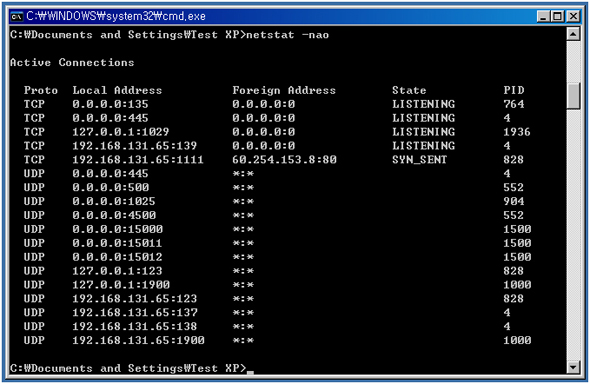The width and height of the screenshot is (590, 384).
Task: Click the SYN_SENT state
Action: 420,160
